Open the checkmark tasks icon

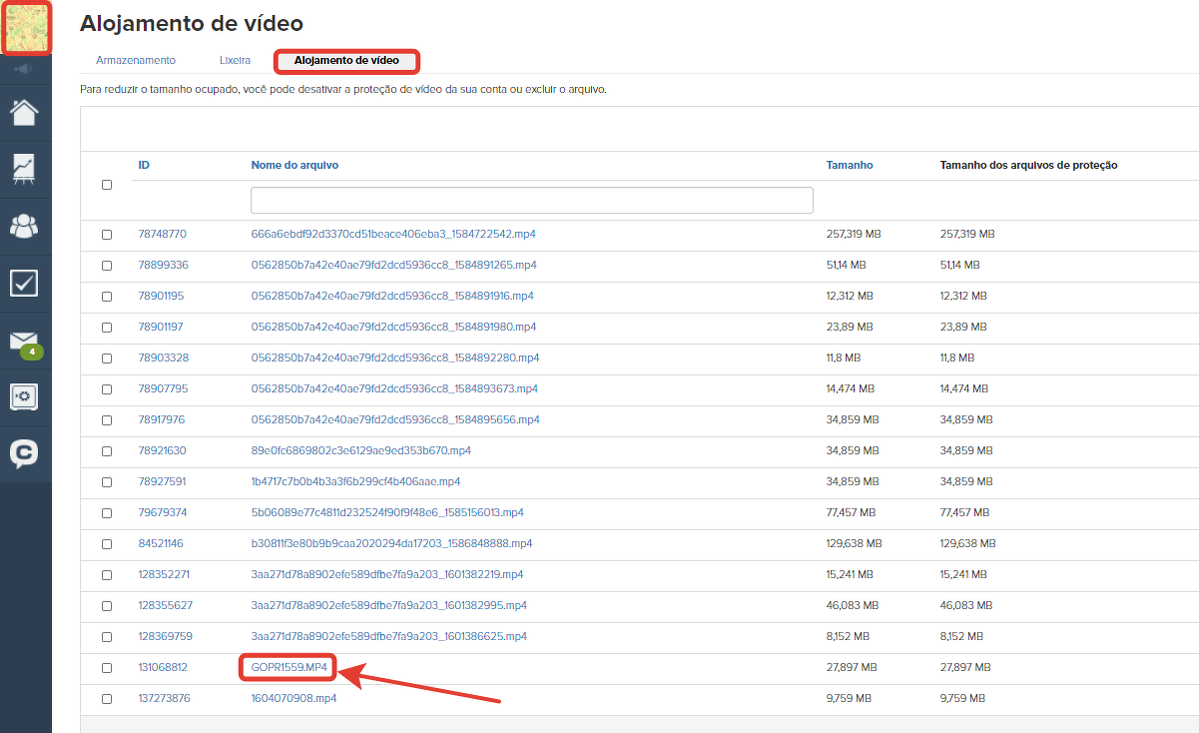(x=25, y=283)
